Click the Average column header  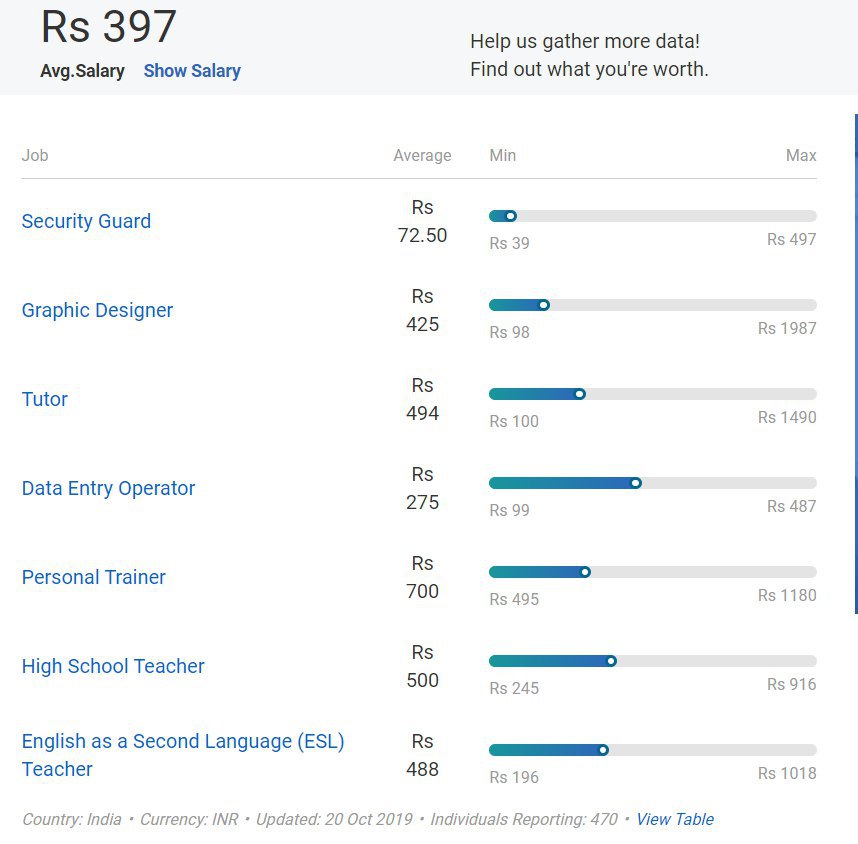click(x=422, y=155)
